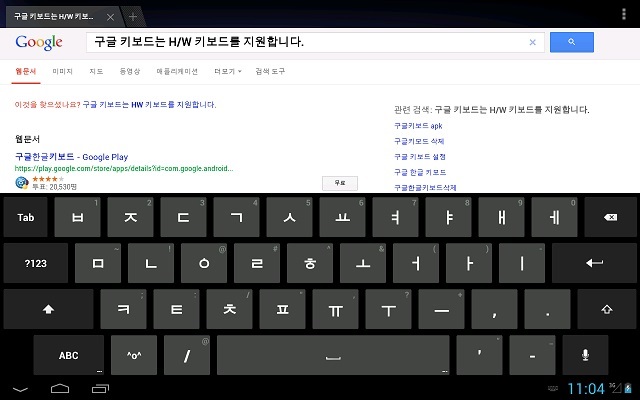Tap the ㅕ key
Screen dimensions: 640x400
[x=395, y=217]
